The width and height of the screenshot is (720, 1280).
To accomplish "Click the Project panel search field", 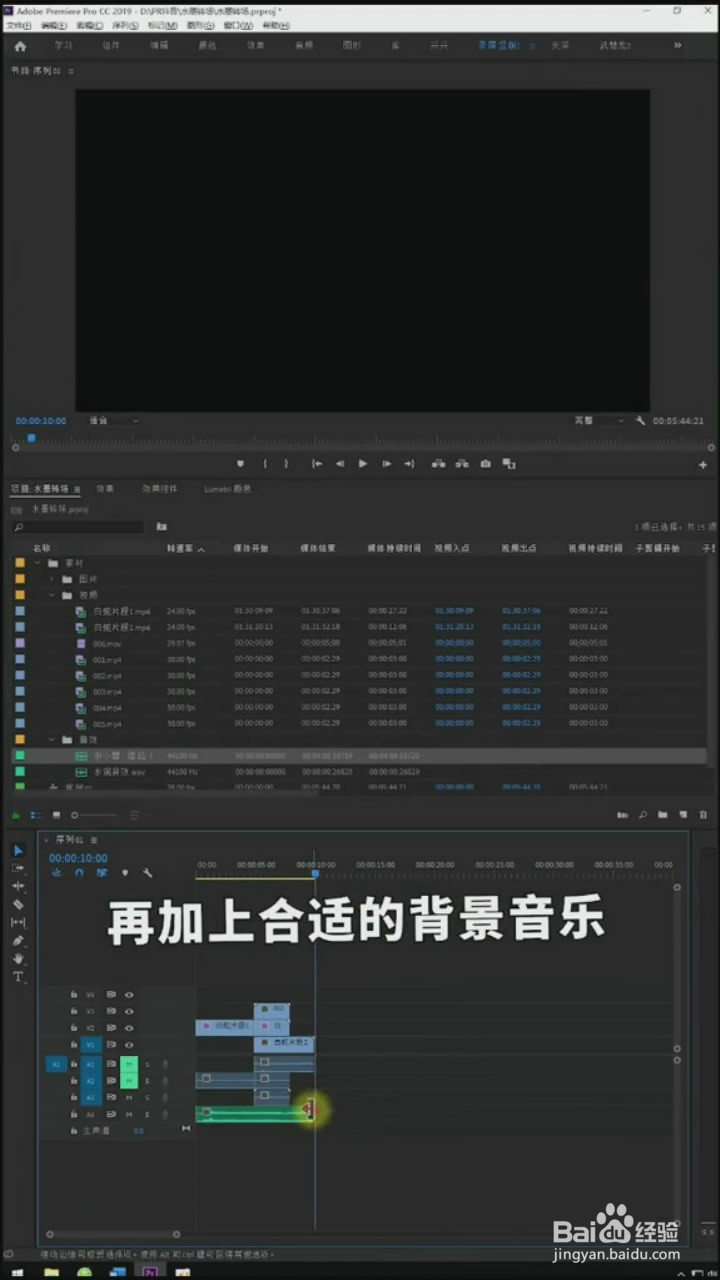I will pos(78,527).
